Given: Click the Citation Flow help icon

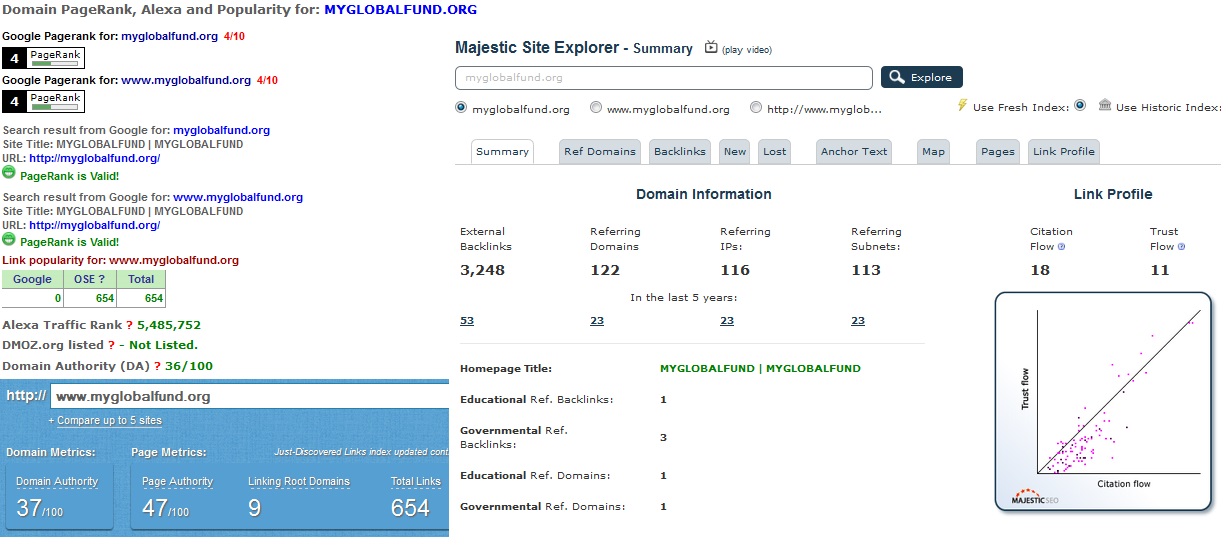Looking at the screenshot, I should click(x=1061, y=246).
